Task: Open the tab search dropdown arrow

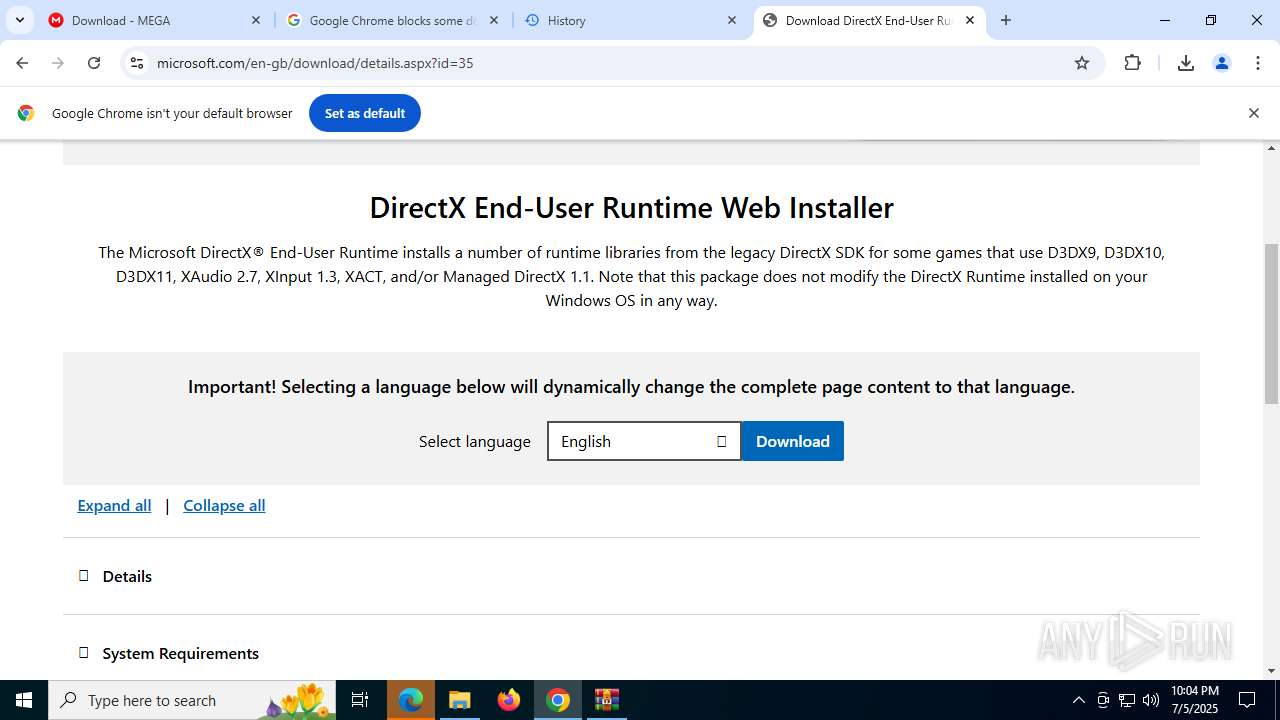Action: [20, 20]
